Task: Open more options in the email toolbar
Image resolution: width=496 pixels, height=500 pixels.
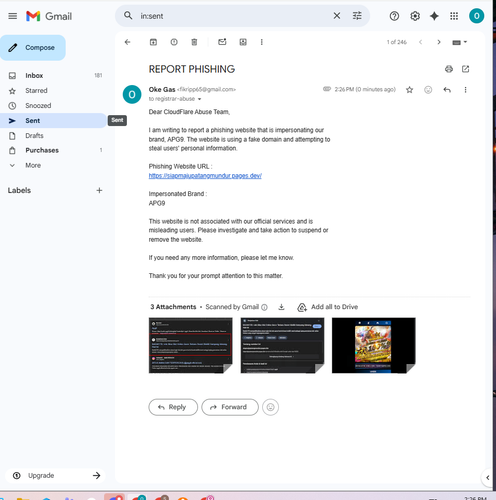Action: tap(262, 42)
